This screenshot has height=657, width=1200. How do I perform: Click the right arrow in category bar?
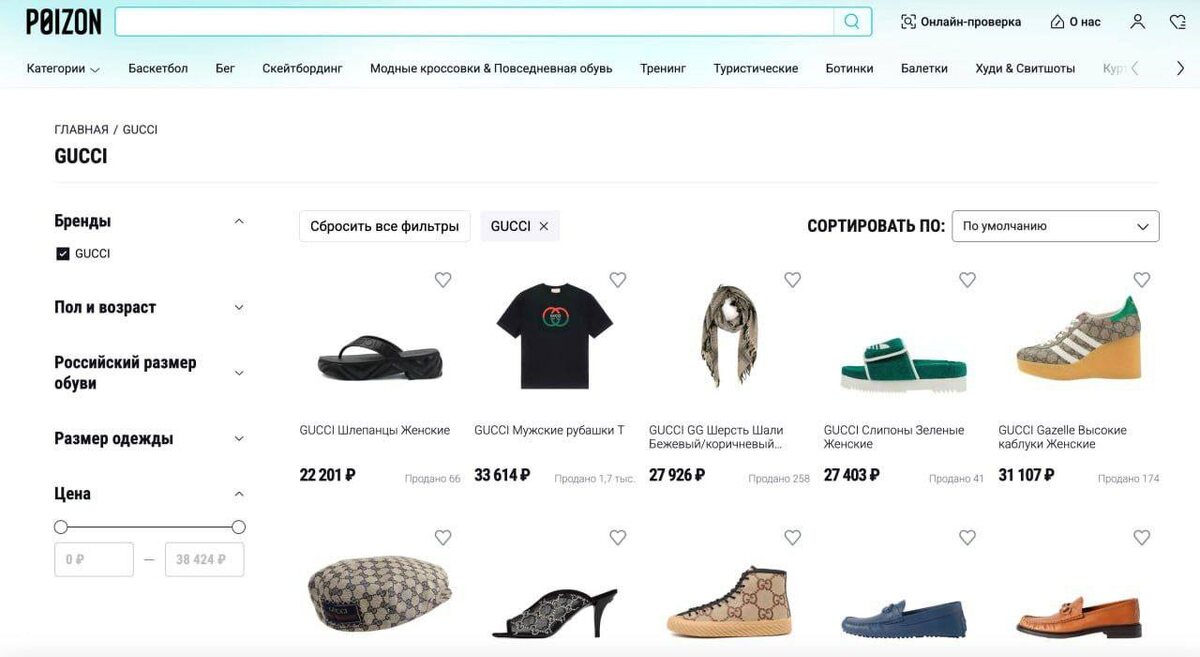tap(1181, 68)
